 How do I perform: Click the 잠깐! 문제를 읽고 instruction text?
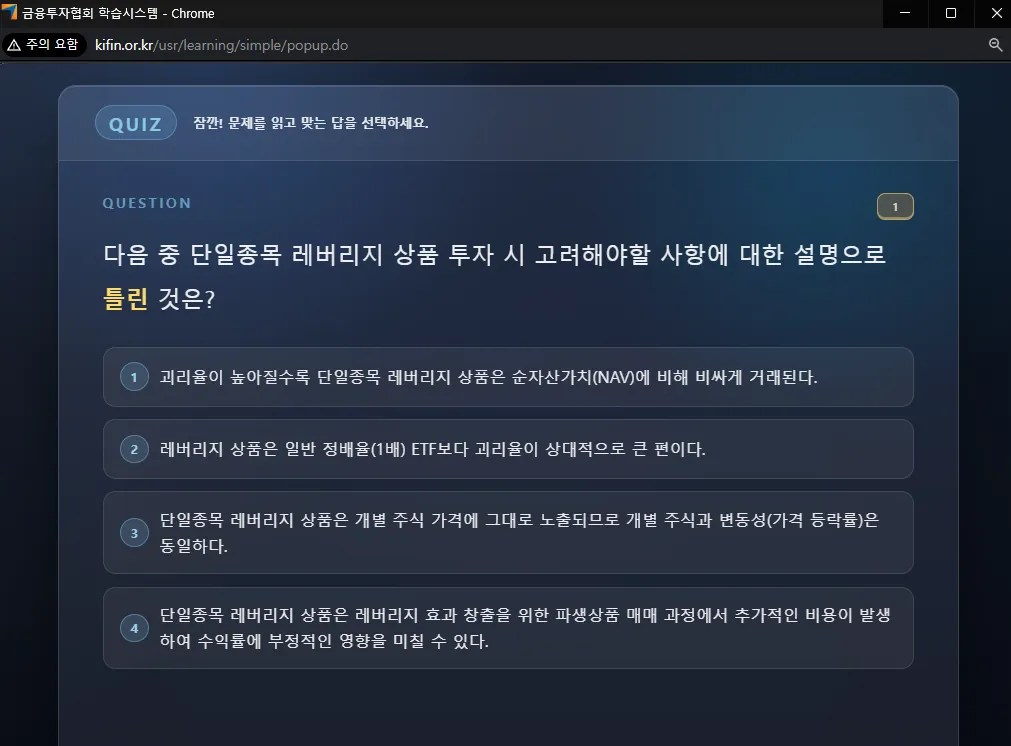pyautogui.click(x=311, y=123)
